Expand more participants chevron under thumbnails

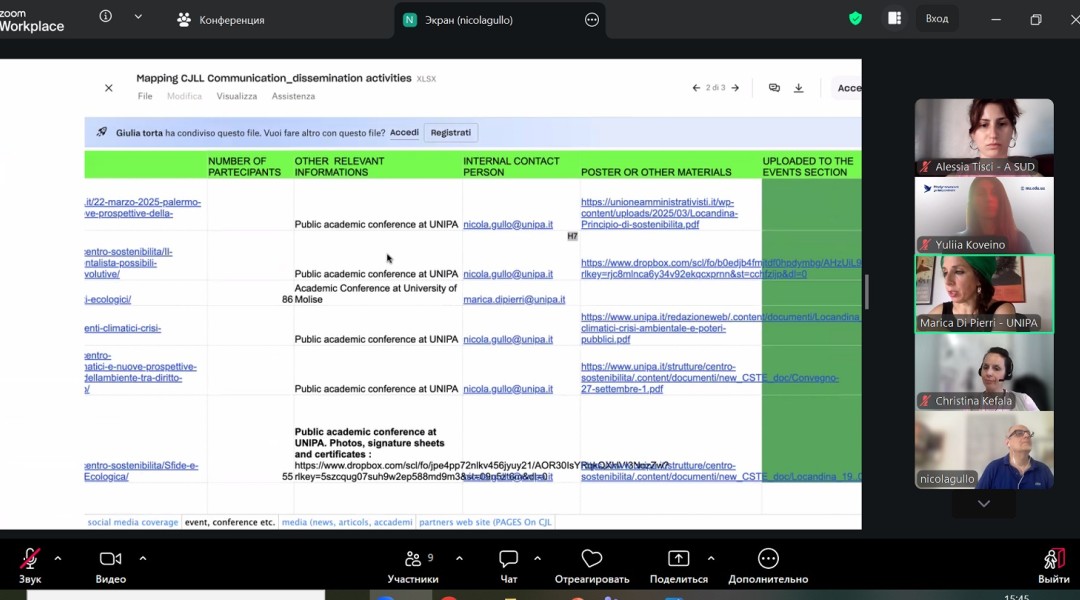(x=984, y=504)
